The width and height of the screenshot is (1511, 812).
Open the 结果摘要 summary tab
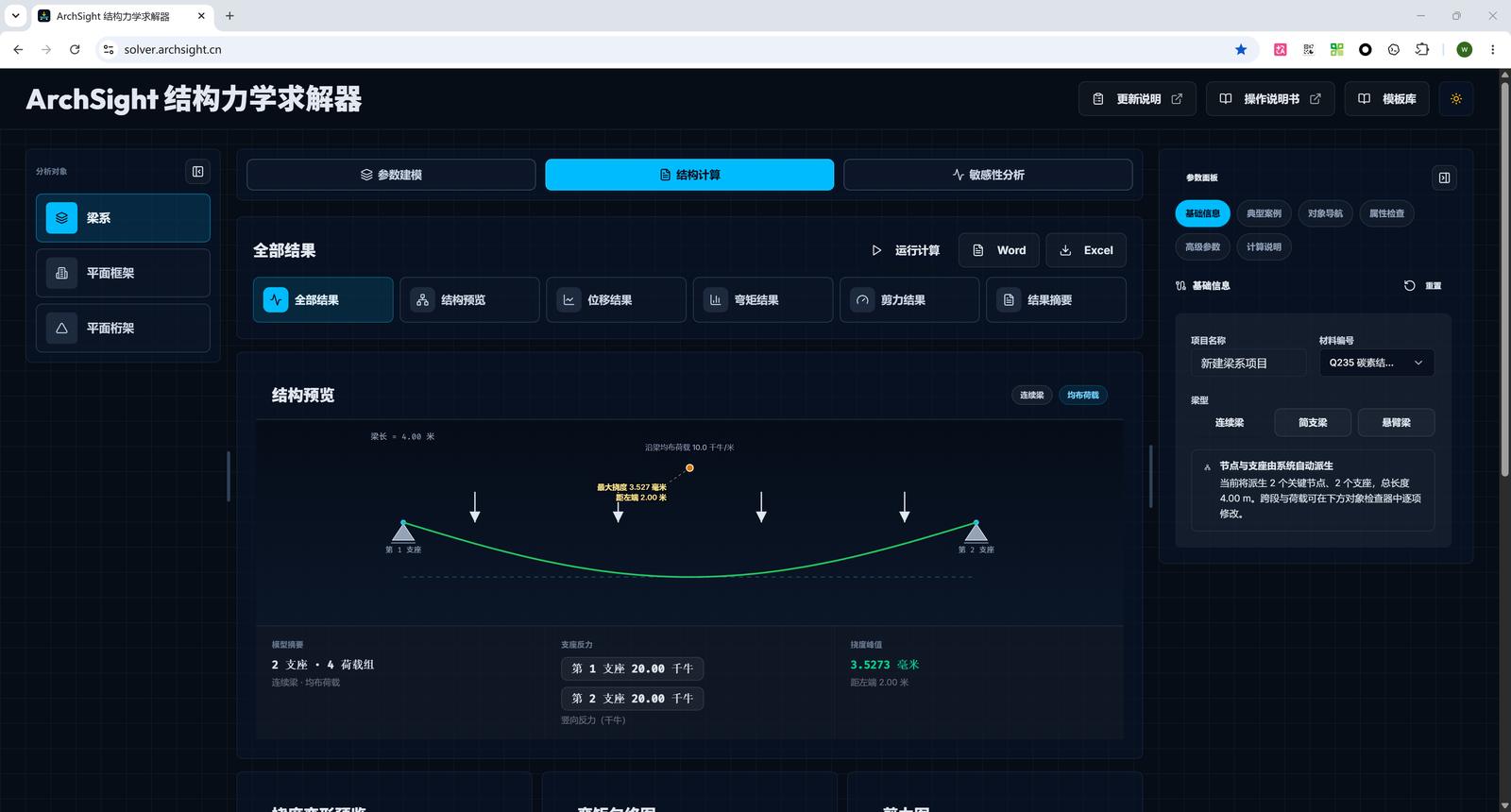1056,300
